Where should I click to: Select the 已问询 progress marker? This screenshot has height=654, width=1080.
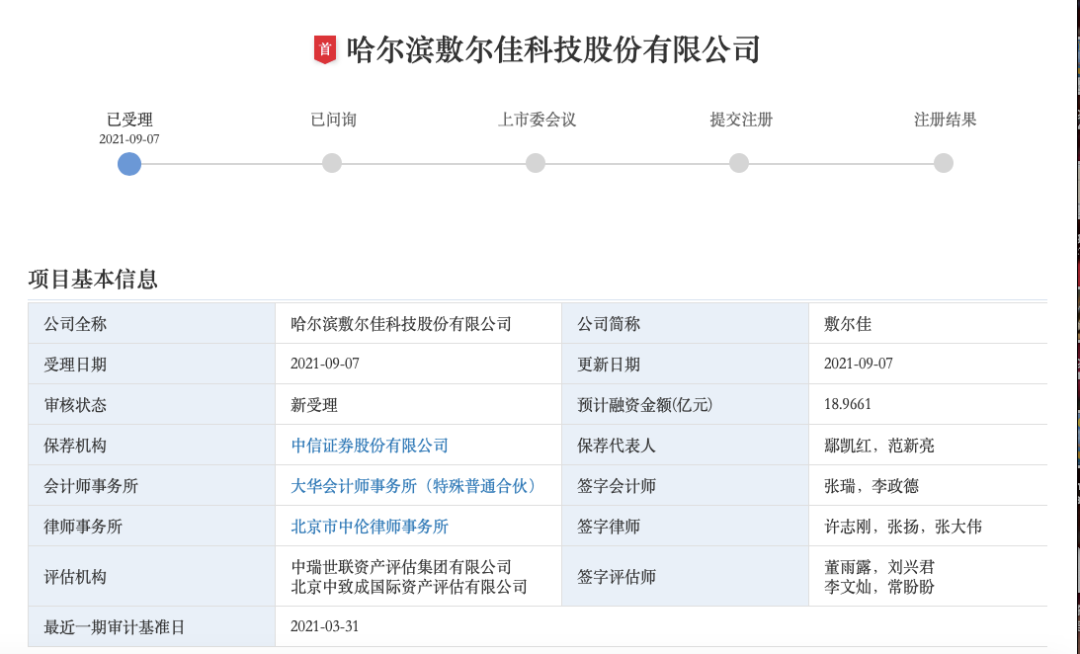[332, 163]
